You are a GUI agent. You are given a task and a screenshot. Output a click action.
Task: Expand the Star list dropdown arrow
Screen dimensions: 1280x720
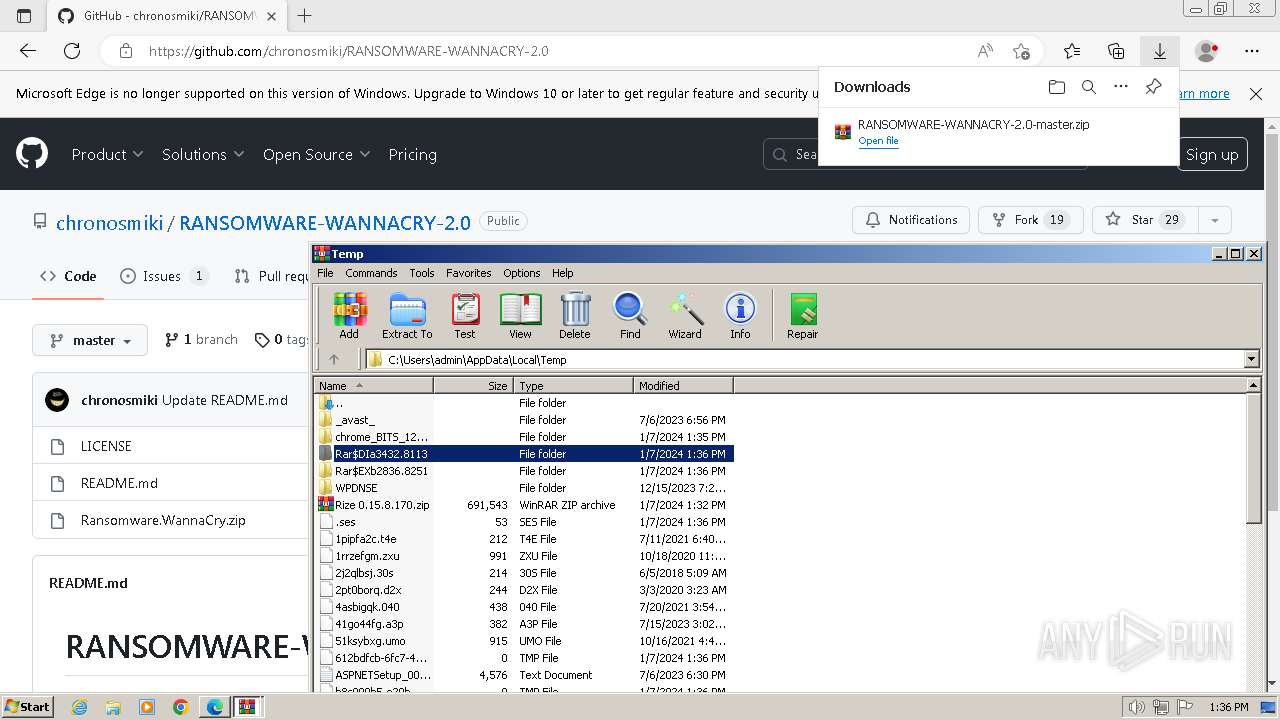click(x=1214, y=220)
